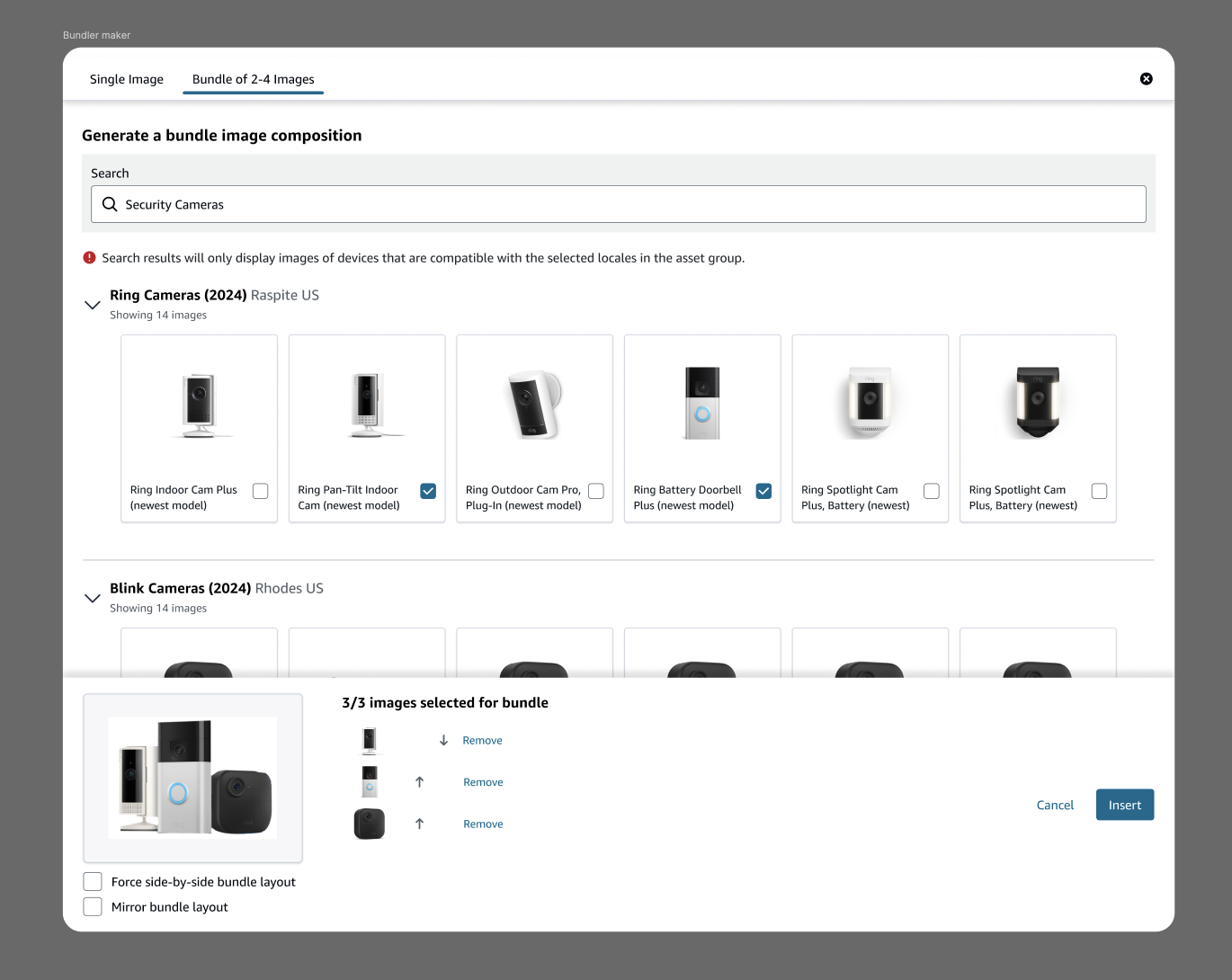Check the black Ring Spotlight Cam Plus checkbox
The height and width of the screenshot is (980, 1232).
pyautogui.click(x=1099, y=491)
